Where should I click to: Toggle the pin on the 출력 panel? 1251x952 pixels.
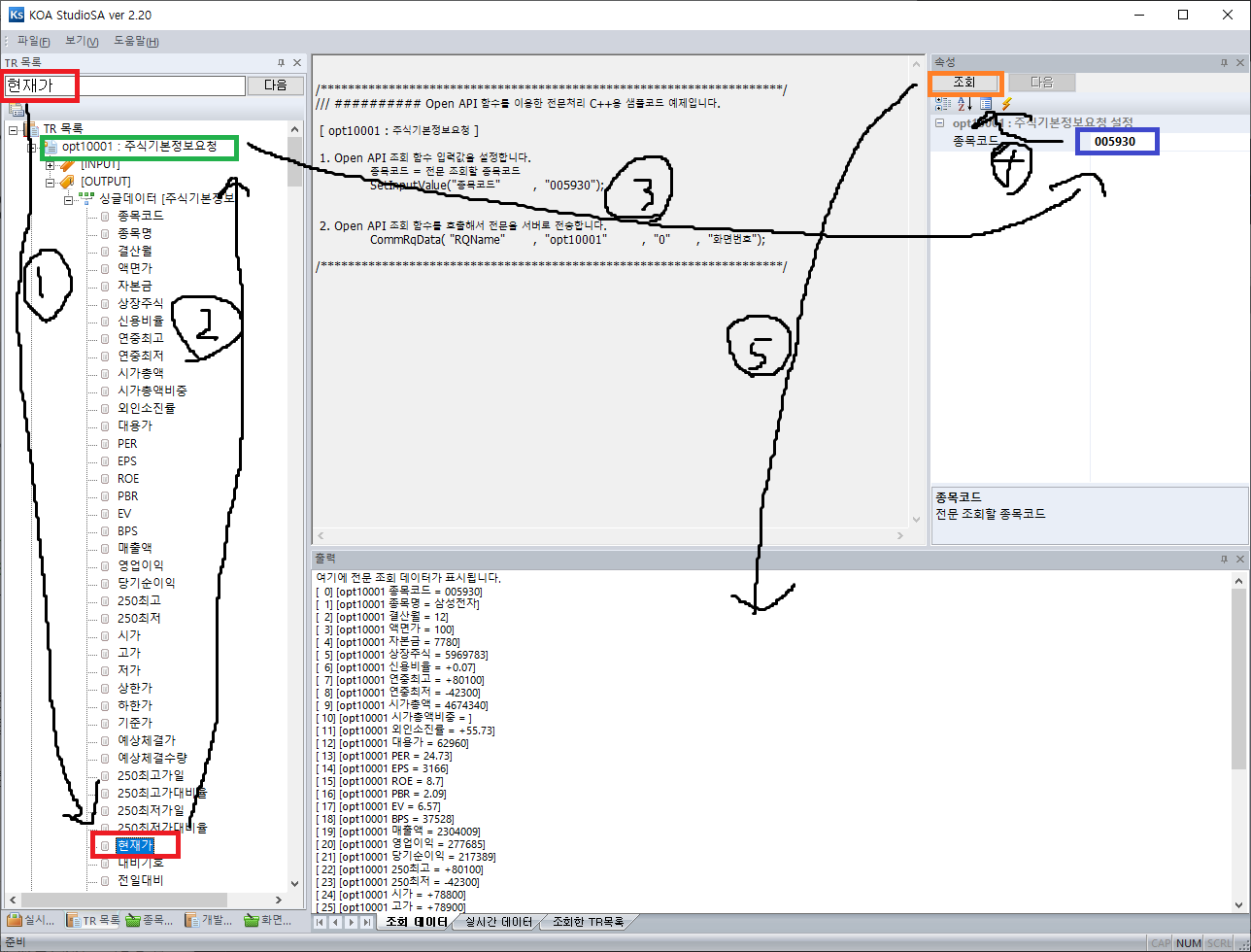(1224, 558)
